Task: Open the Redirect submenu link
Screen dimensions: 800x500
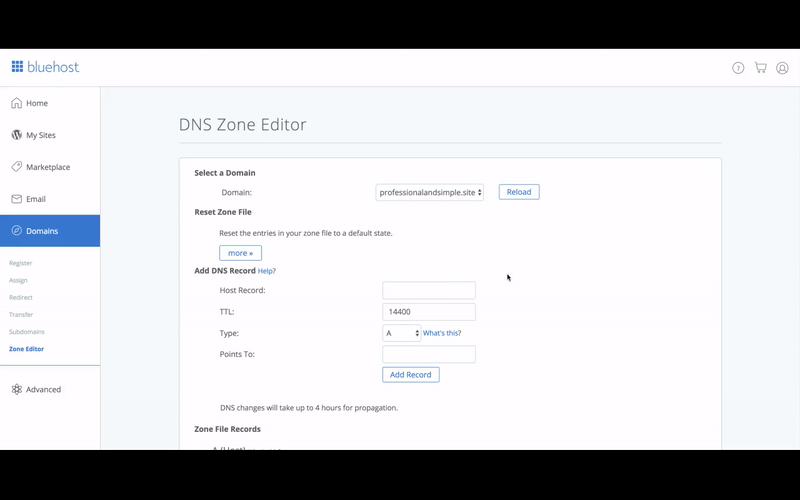Action: 20,297
